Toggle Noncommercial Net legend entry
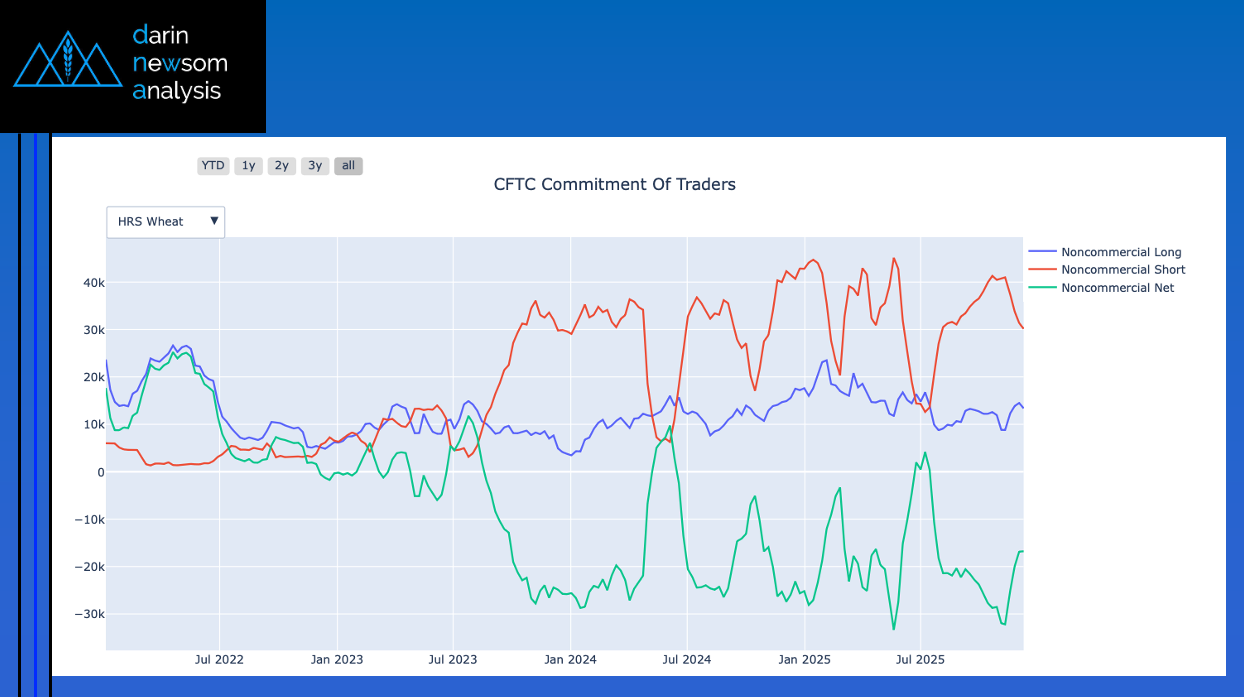This screenshot has height=697, width=1244. tap(1117, 288)
